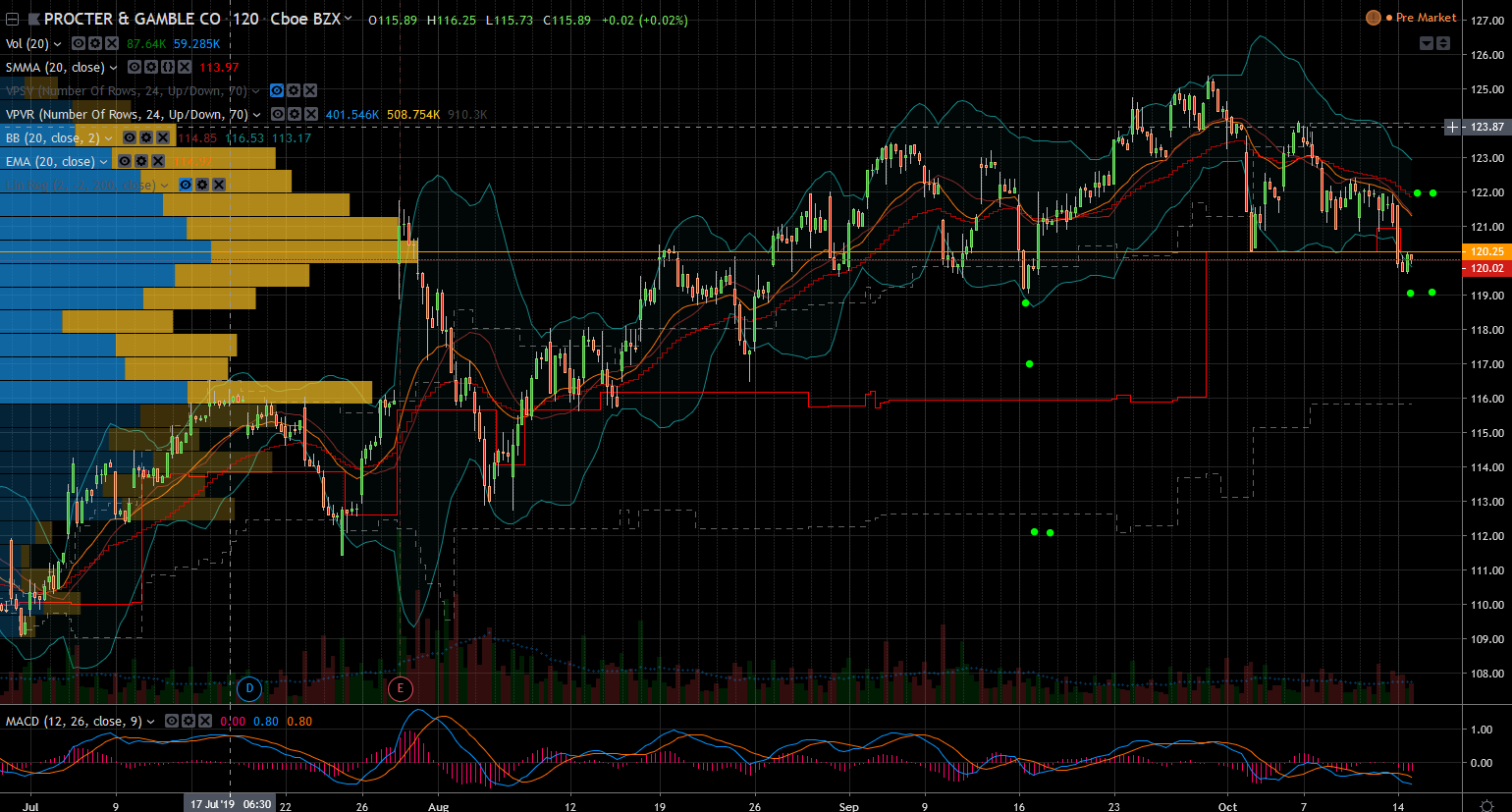Screen dimensions: 1512x812
Task: Open SMMA (20, close) settings gear
Action: point(151,67)
